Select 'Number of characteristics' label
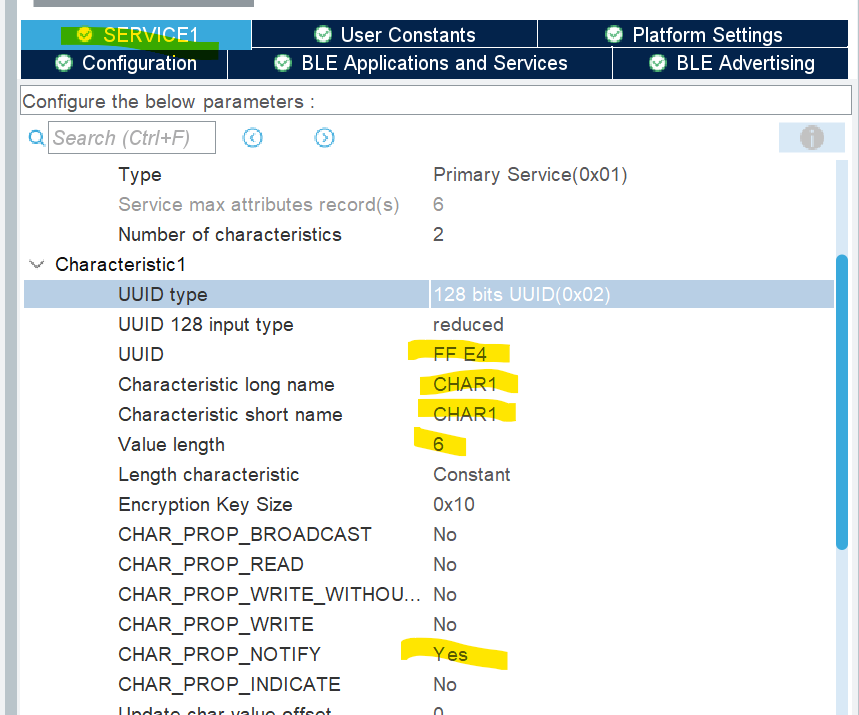 [x=230, y=234]
